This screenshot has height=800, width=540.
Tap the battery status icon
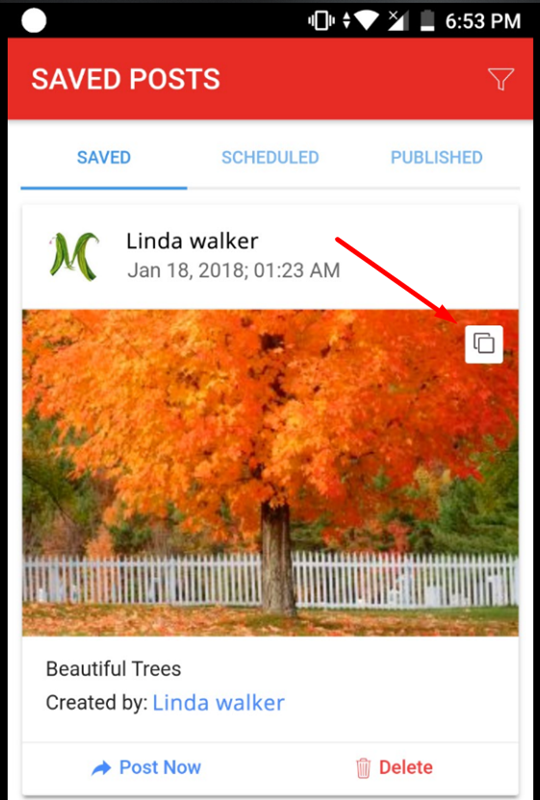(428, 20)
